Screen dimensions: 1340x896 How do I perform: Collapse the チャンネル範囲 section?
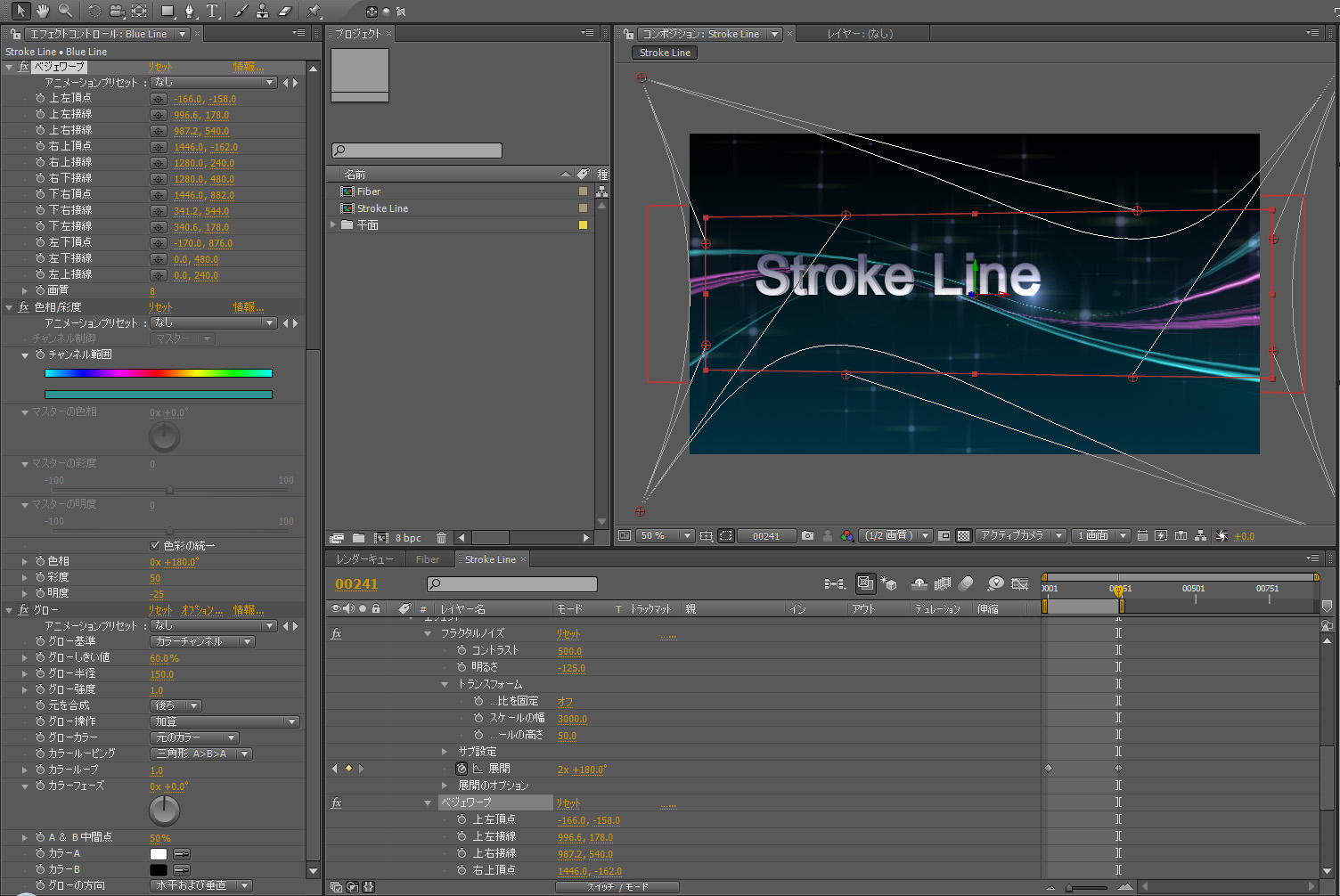pyautogui.click(x=25, y=354)
